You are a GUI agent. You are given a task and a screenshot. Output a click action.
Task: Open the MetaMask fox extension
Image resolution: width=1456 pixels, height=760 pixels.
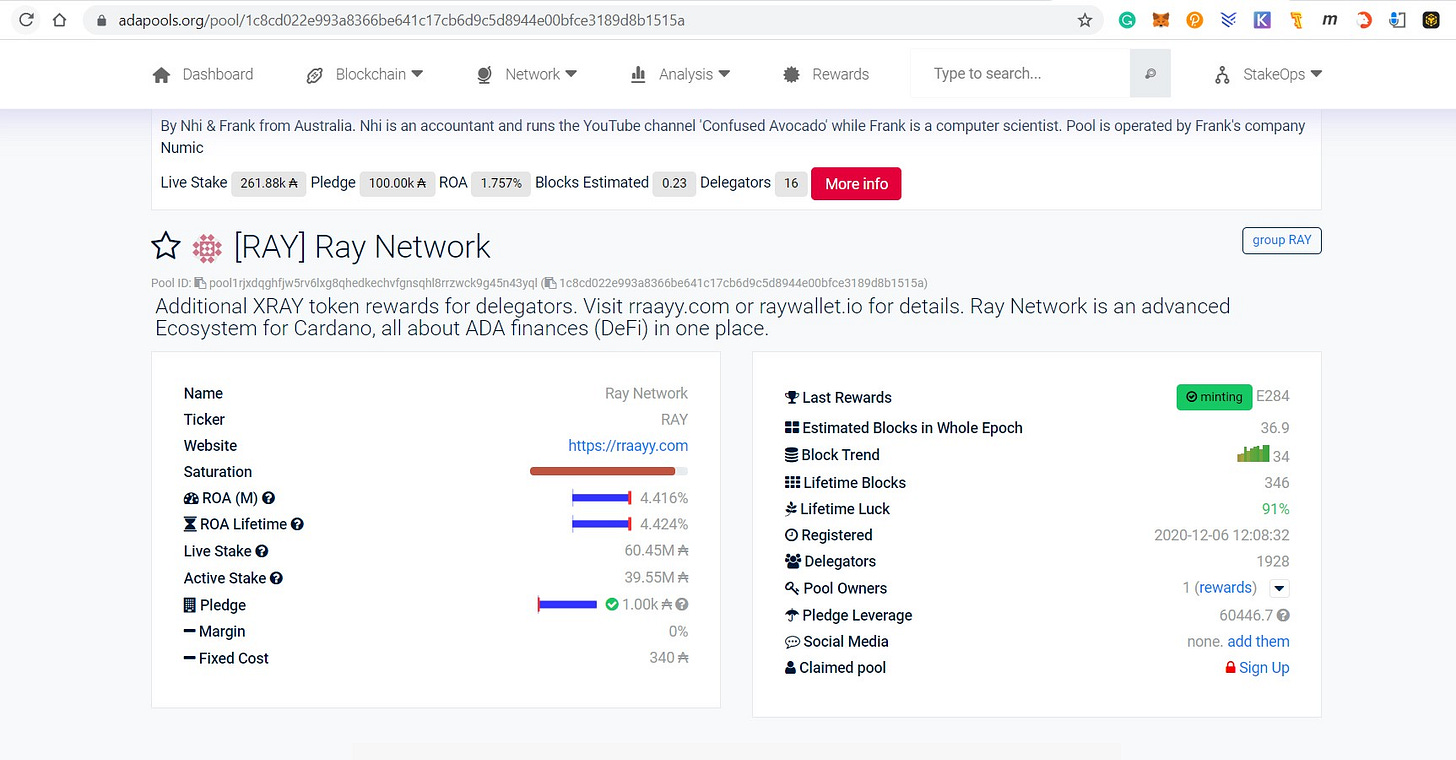click(x=1161, y=20)
